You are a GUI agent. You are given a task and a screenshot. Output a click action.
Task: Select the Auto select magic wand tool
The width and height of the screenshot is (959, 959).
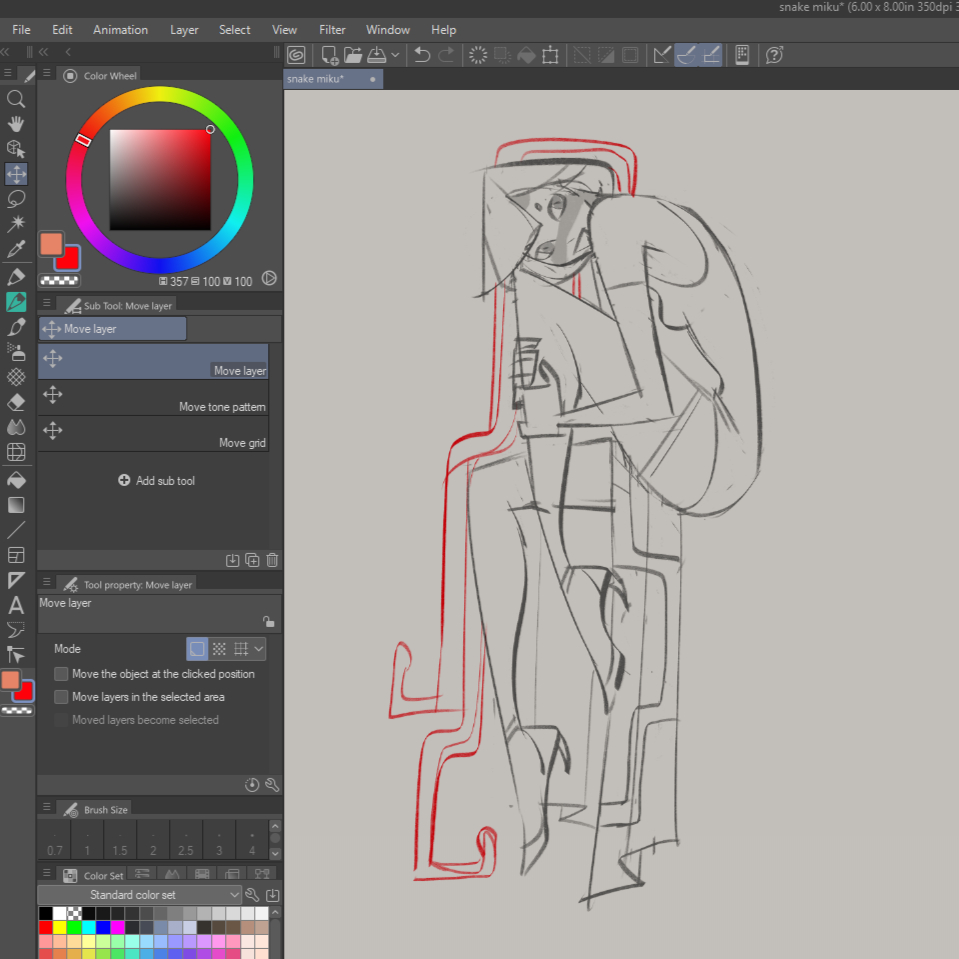(x=16, y=224)
